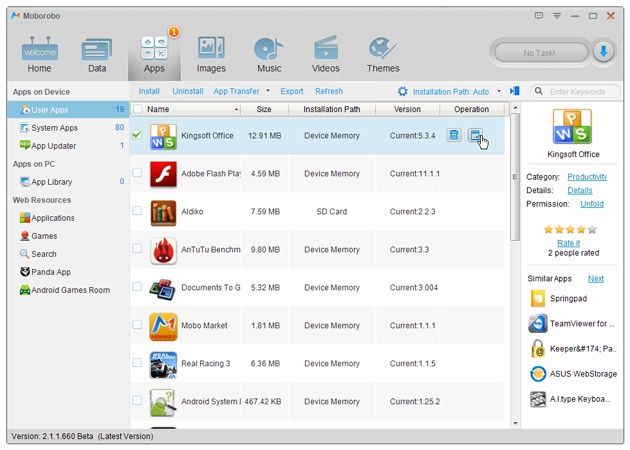Image resolution: width=630 pixels, height=450 pixels.
Task: Click the Android System Info app icon
Action: [163, 402]
